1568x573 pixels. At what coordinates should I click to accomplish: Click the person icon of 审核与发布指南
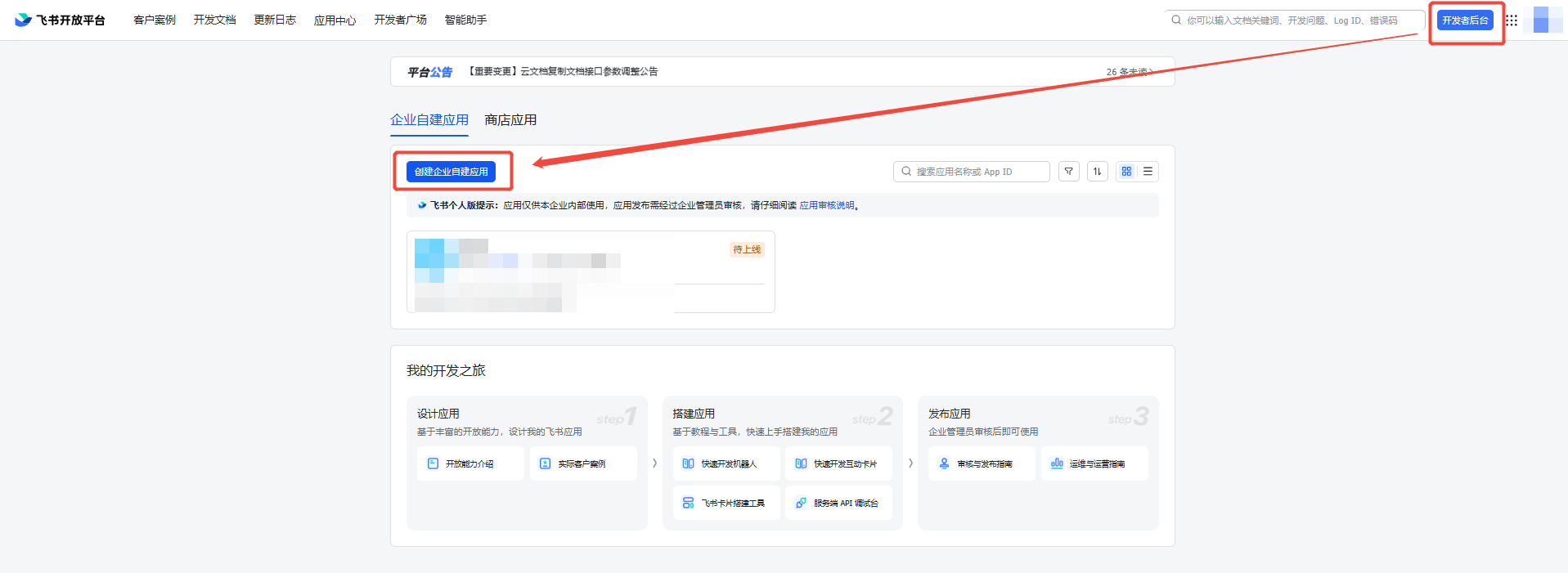[x=944, y=463]
